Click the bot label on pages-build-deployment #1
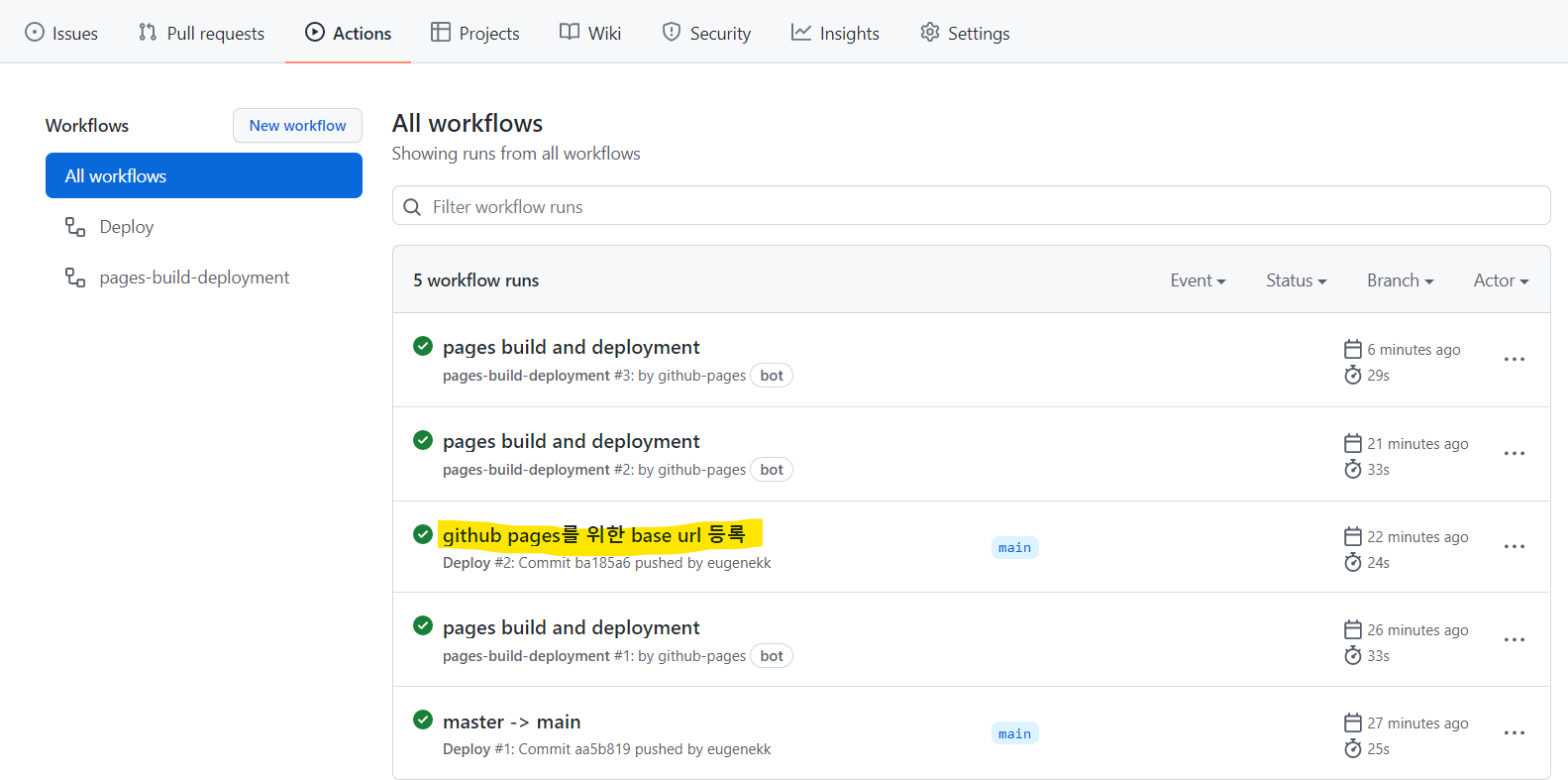The height and width of the screenshot is (780, 1568). [x=772, y=656]
